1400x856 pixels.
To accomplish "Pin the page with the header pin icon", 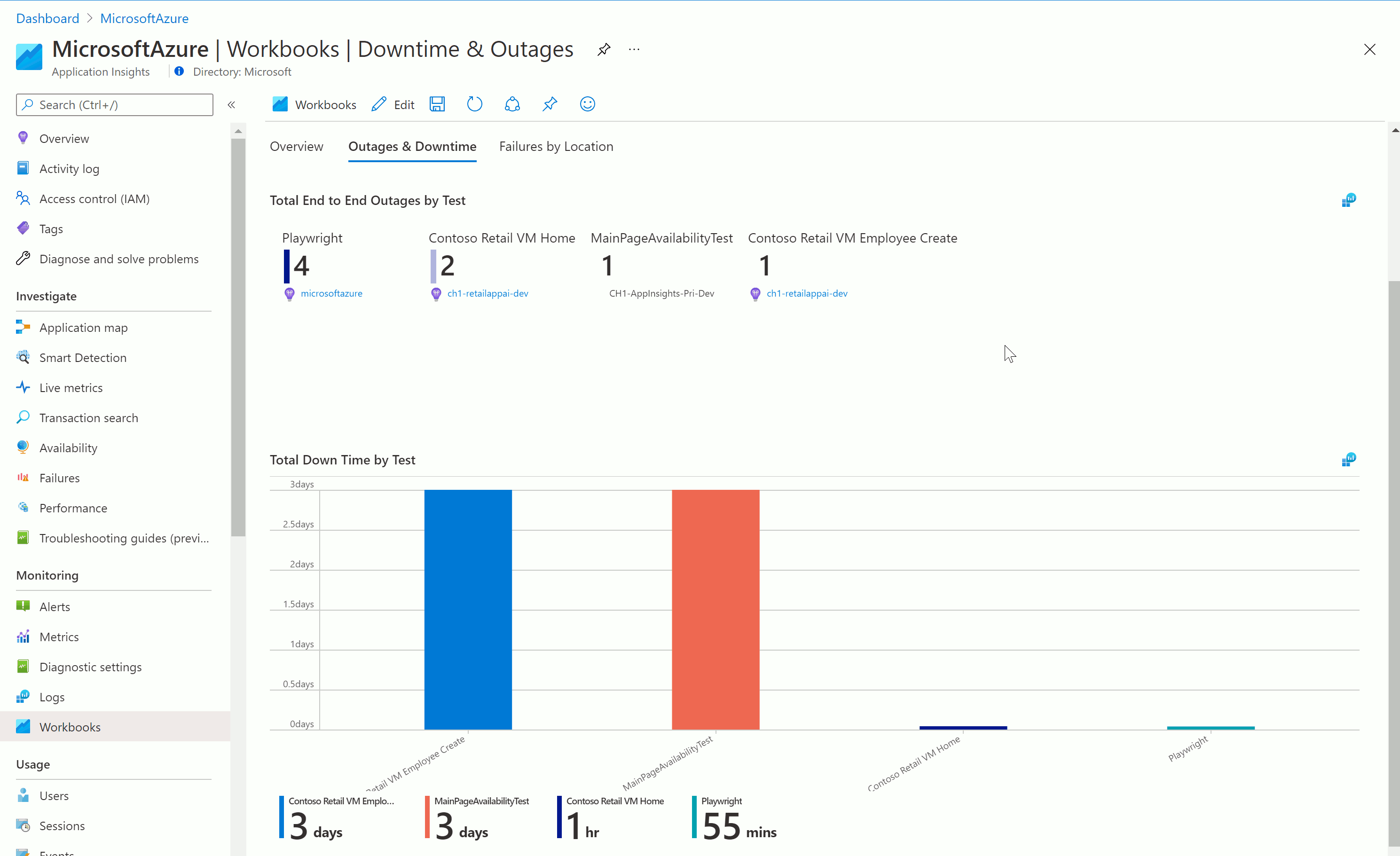I will pyautogui.click(x=604, y=49).
